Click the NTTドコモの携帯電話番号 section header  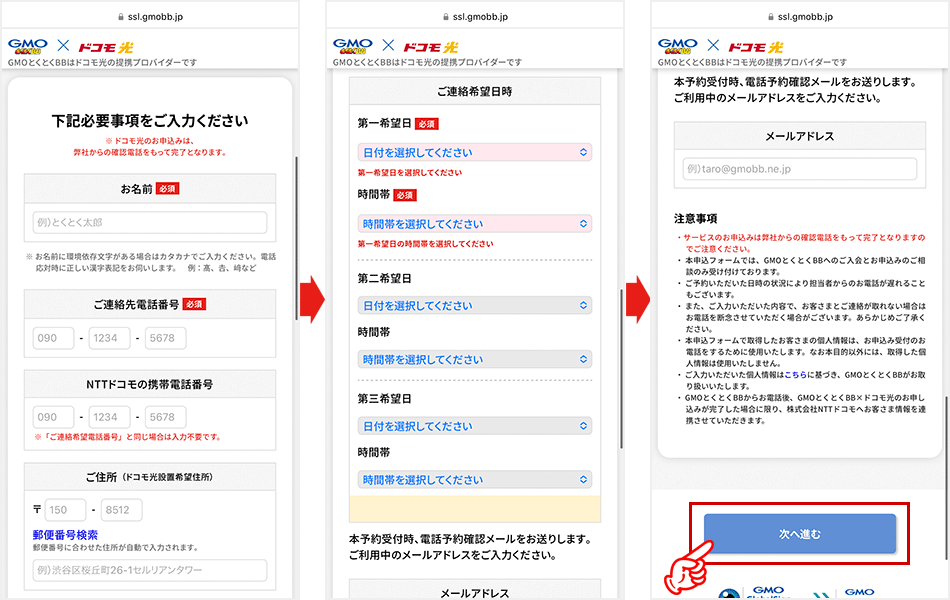(x=150, y=384)
